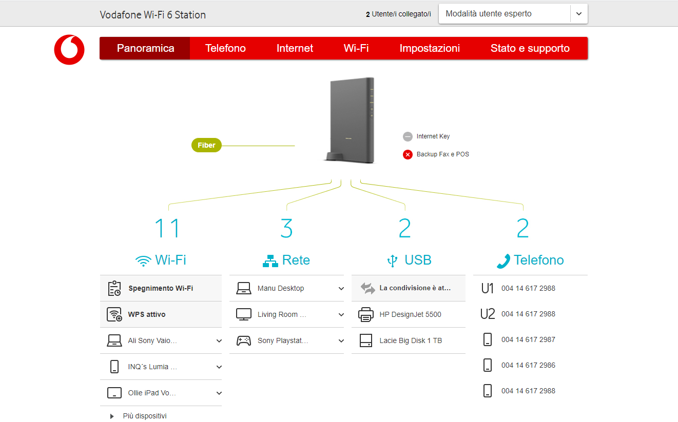The image size is (678, 422).
Task: Select phone number 004 14 617 2987
Action: click(x=528, y=339)
